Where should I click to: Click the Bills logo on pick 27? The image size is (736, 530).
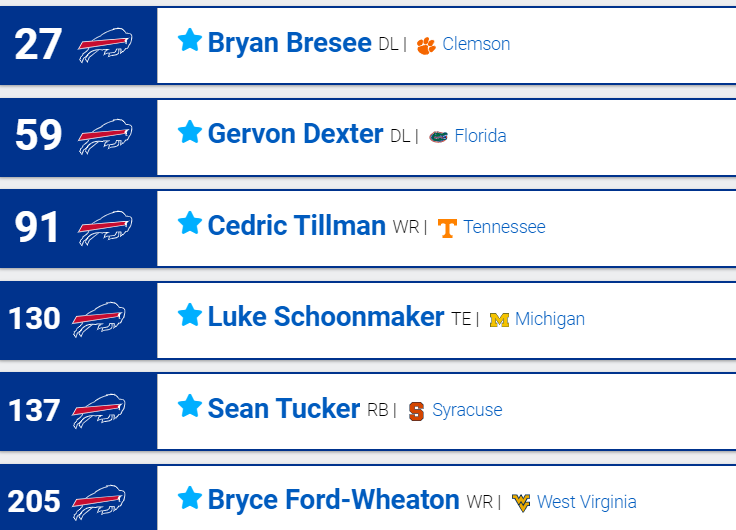click(105, 45)
